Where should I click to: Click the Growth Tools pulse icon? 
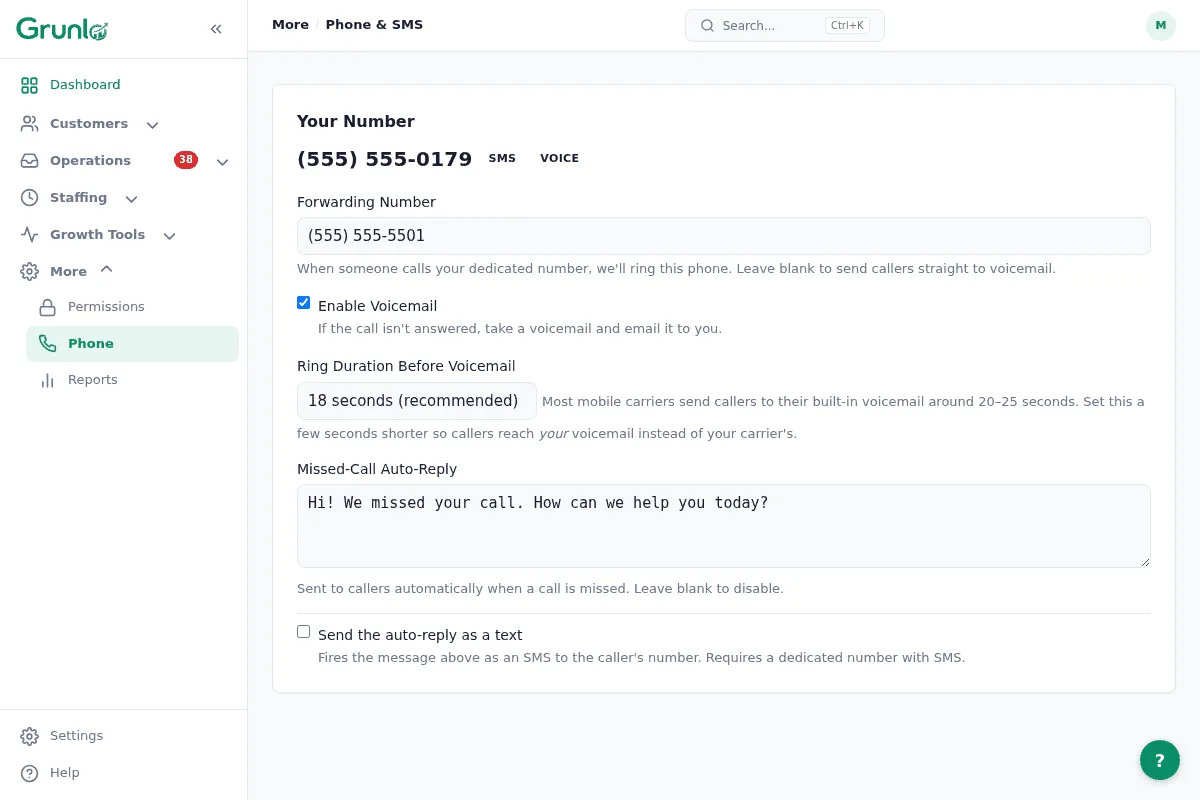[x=30, y=235]
